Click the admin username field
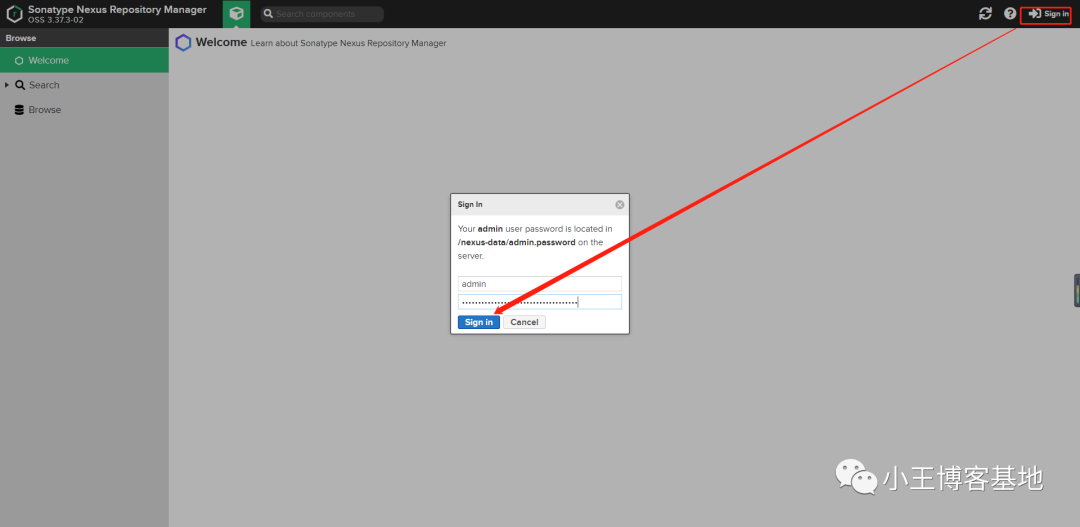This screenshot has height=527, width=1080. (539, 284)
